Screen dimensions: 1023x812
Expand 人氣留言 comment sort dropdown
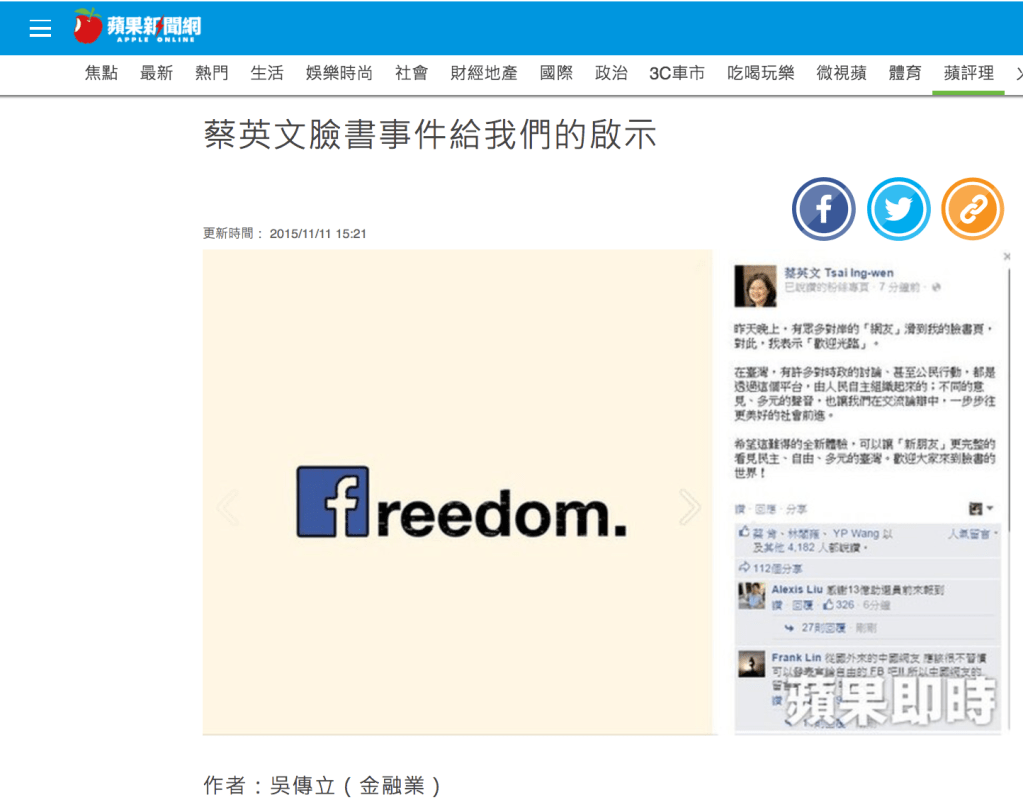pos(972,534)
